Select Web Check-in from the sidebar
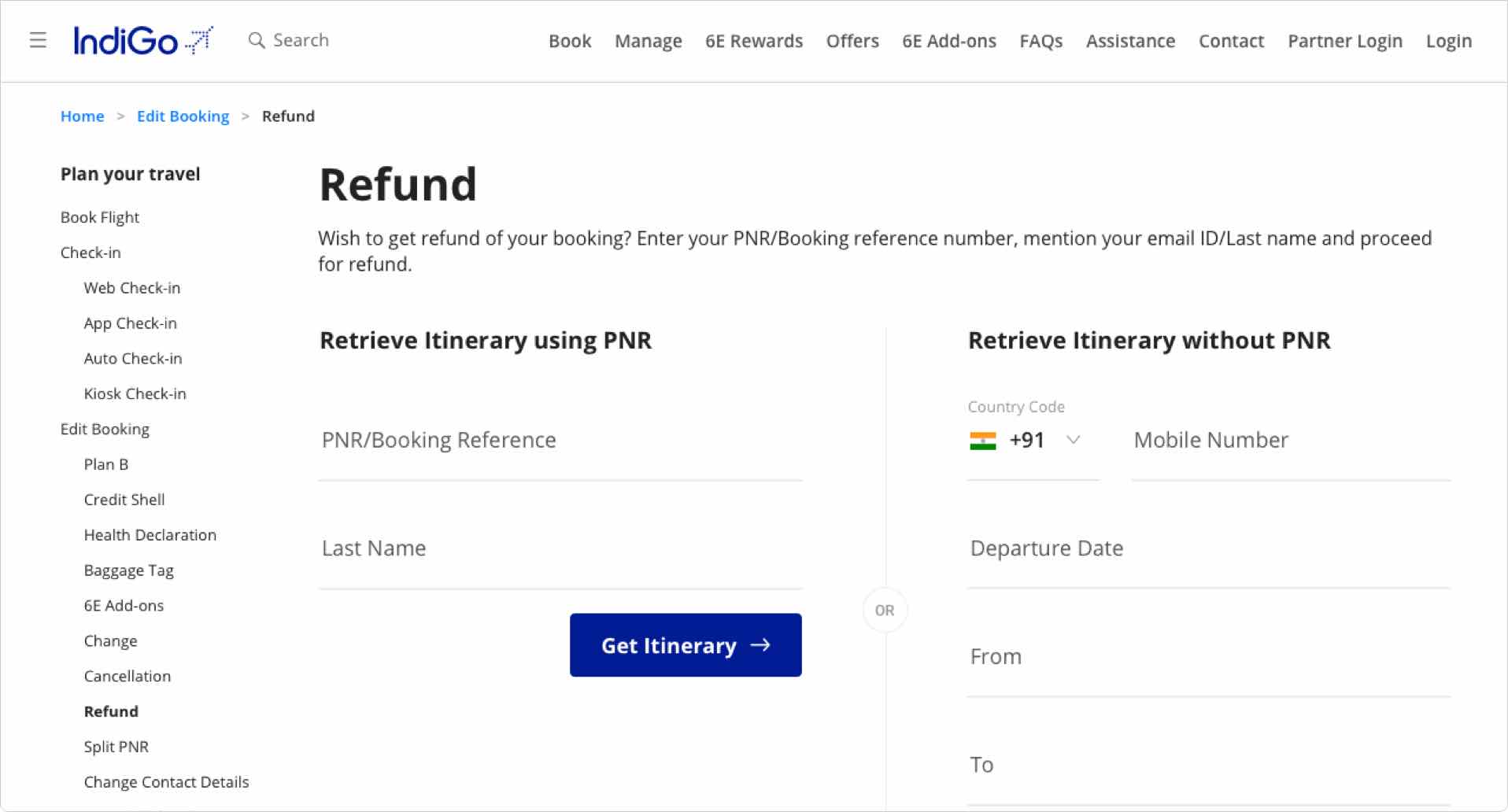 point(131,288)
